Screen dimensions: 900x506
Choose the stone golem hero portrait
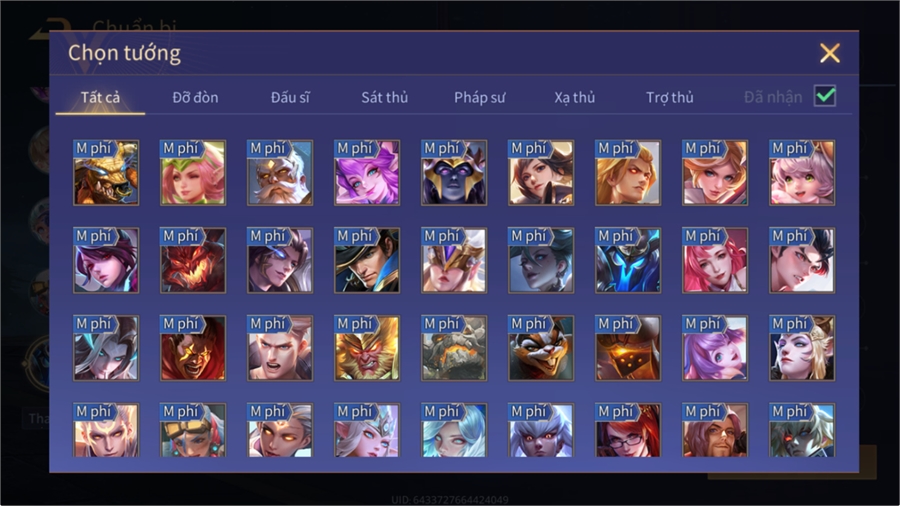coord(454,348)
